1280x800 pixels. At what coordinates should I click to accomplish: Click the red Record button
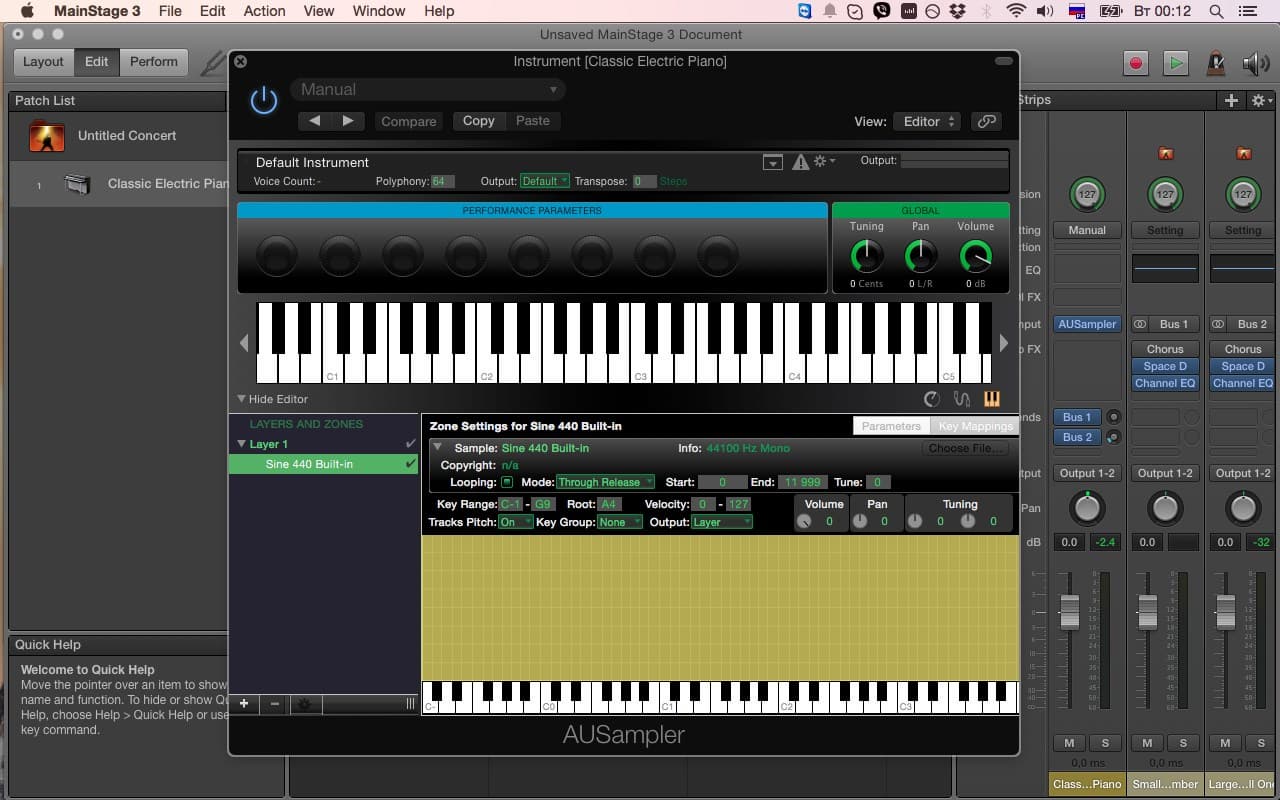(x=1135, y=62)
